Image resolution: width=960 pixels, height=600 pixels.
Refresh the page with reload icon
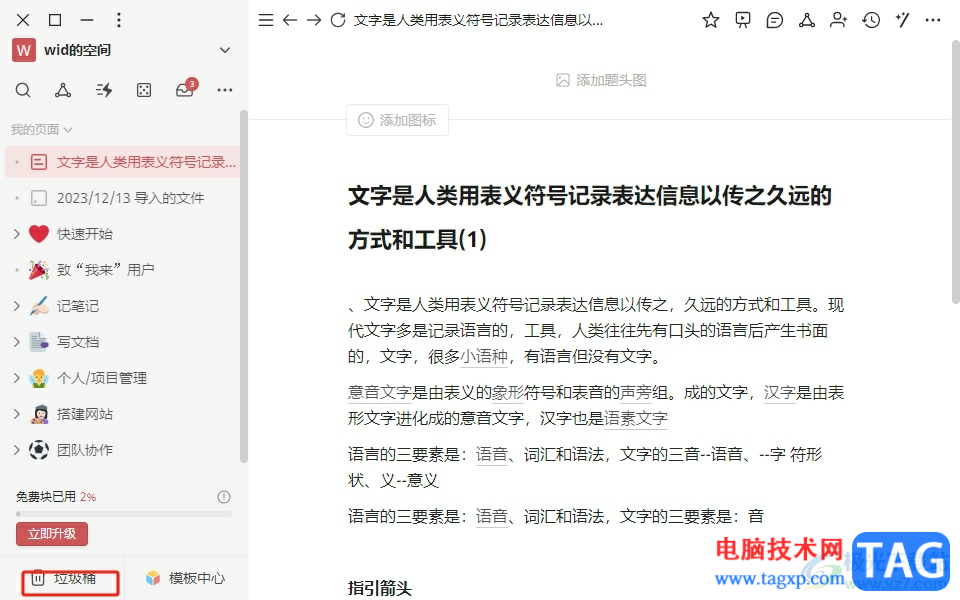[338, 20]
